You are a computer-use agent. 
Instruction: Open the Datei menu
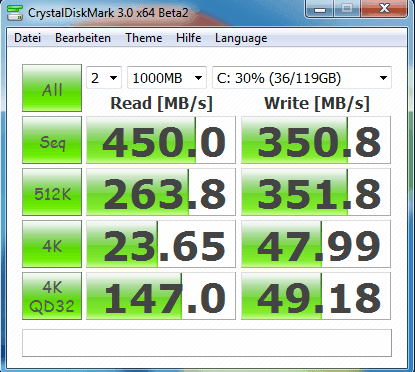(x=27, y=38)
